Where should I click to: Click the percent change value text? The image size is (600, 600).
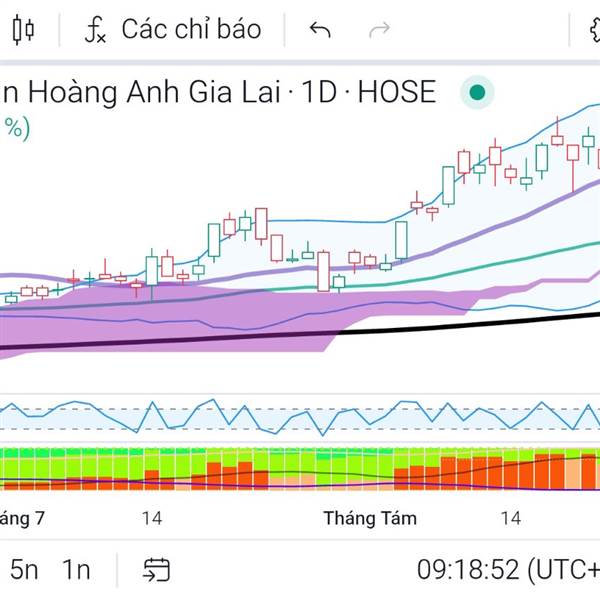click(x=15, y=129)
